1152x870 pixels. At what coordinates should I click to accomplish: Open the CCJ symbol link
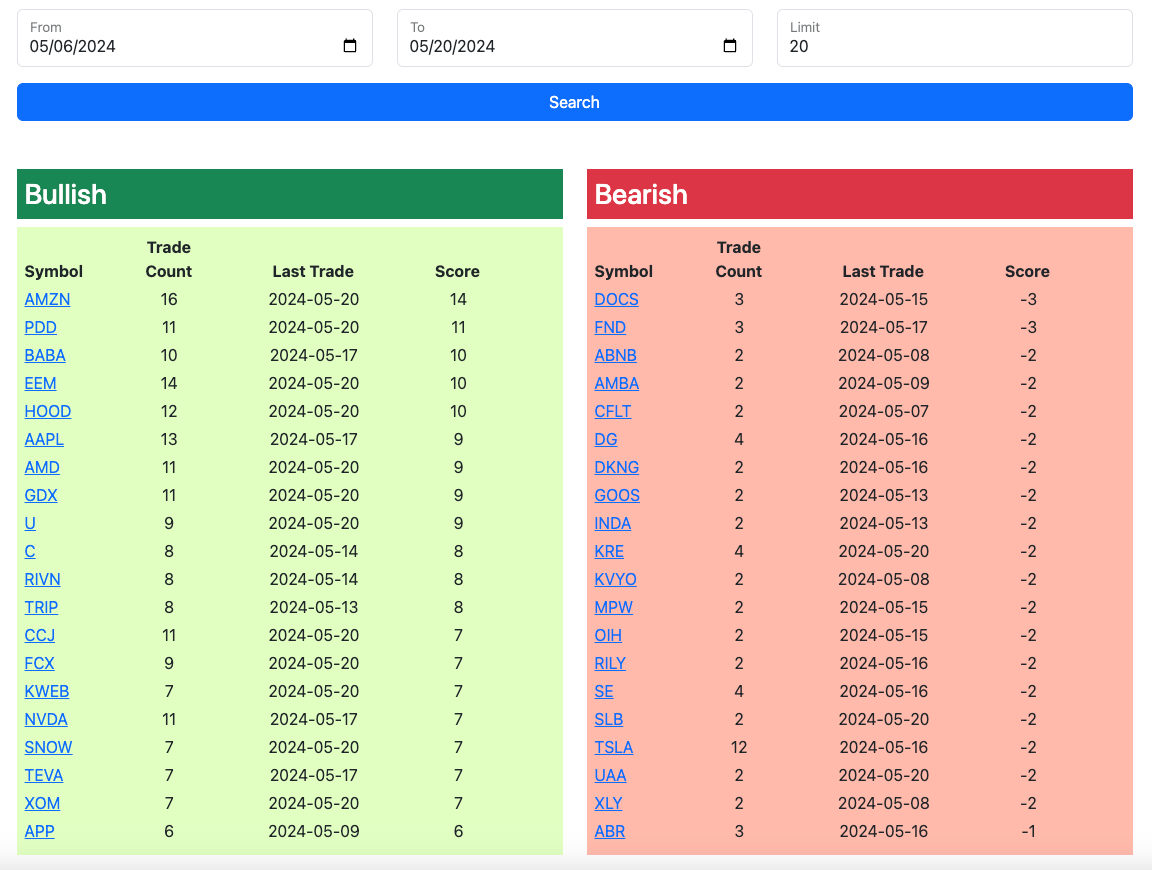40,636
